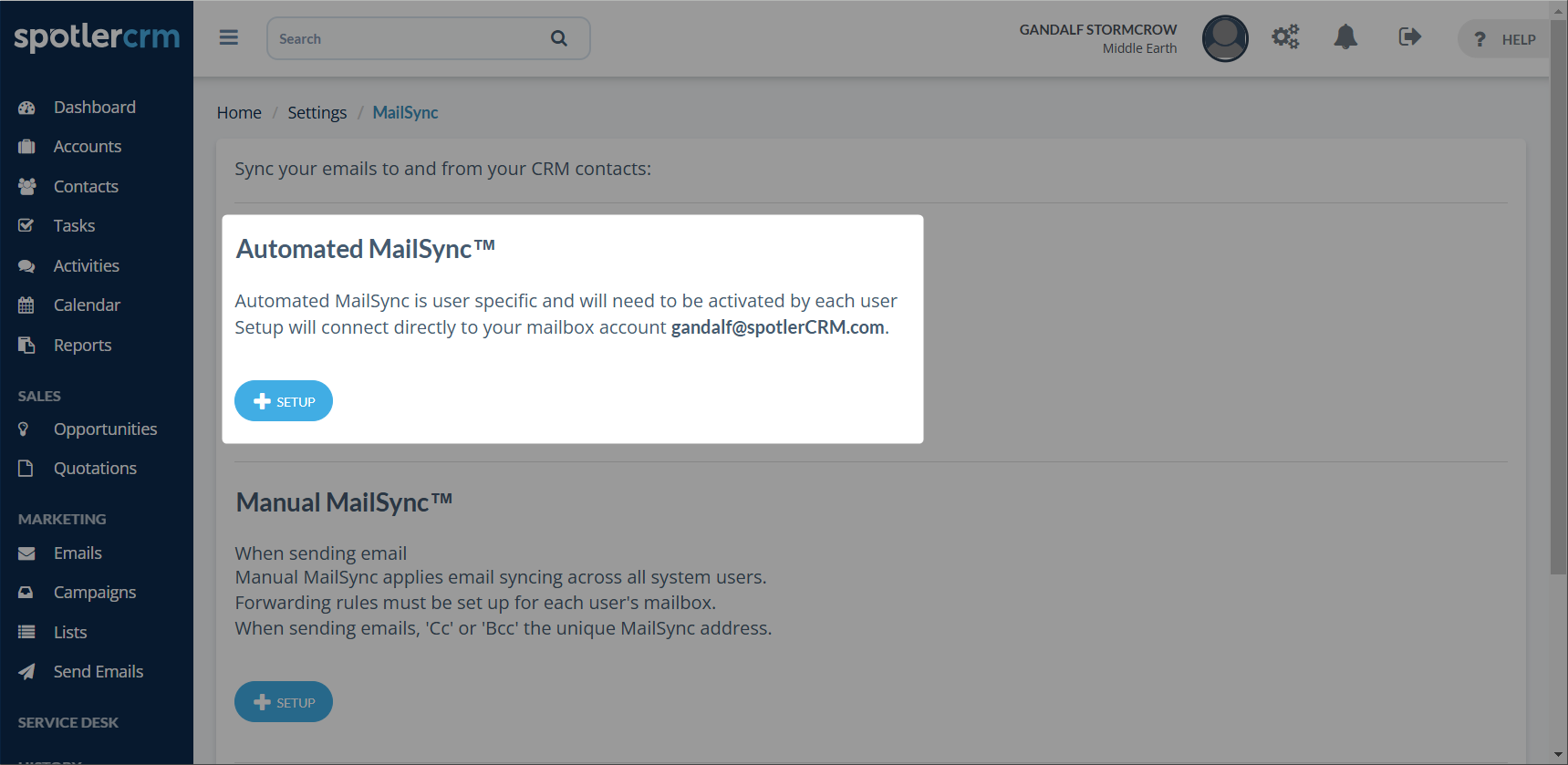Click the GANDALF STORMCROW username text
This screenshot has height=765, width=1568.
(x=1098, y=29)
